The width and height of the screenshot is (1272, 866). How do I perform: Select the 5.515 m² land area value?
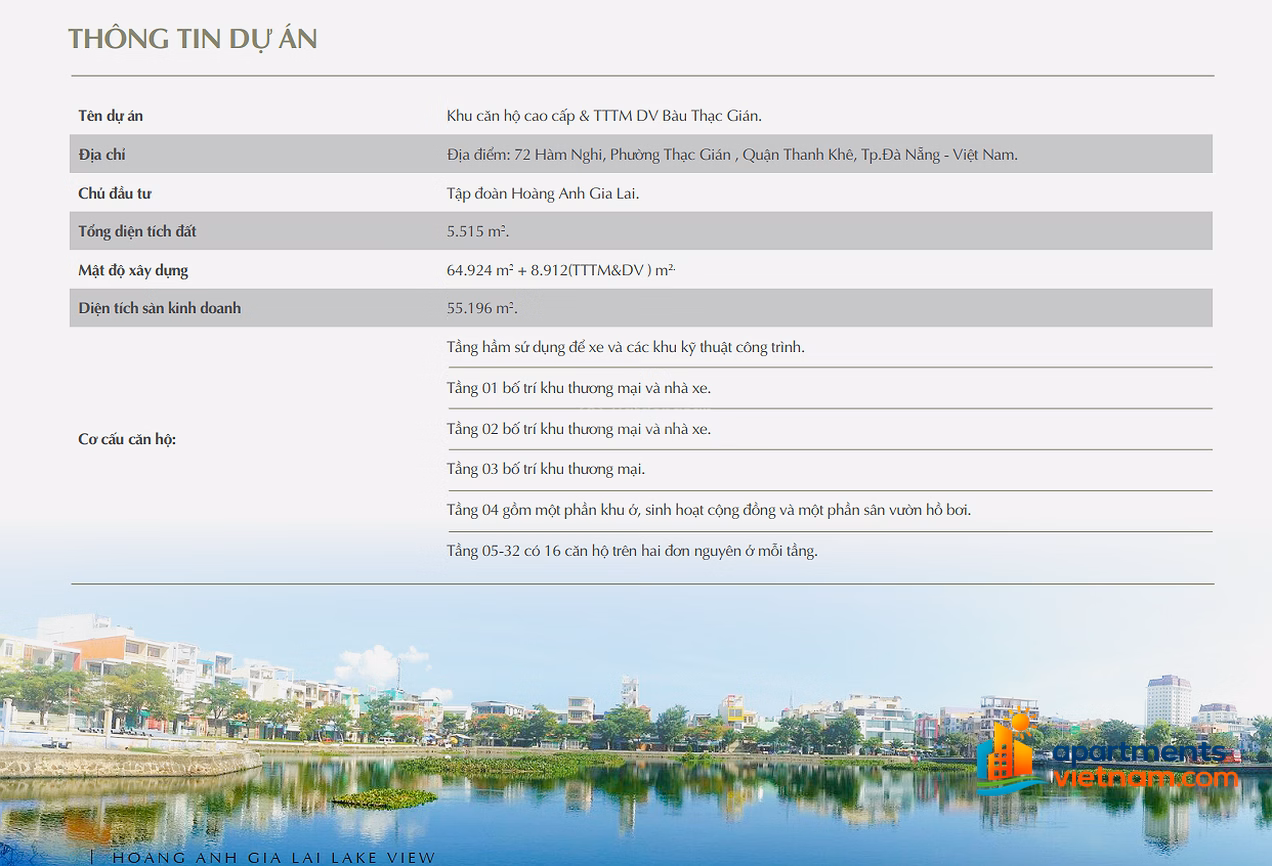[x=478, y=232]
